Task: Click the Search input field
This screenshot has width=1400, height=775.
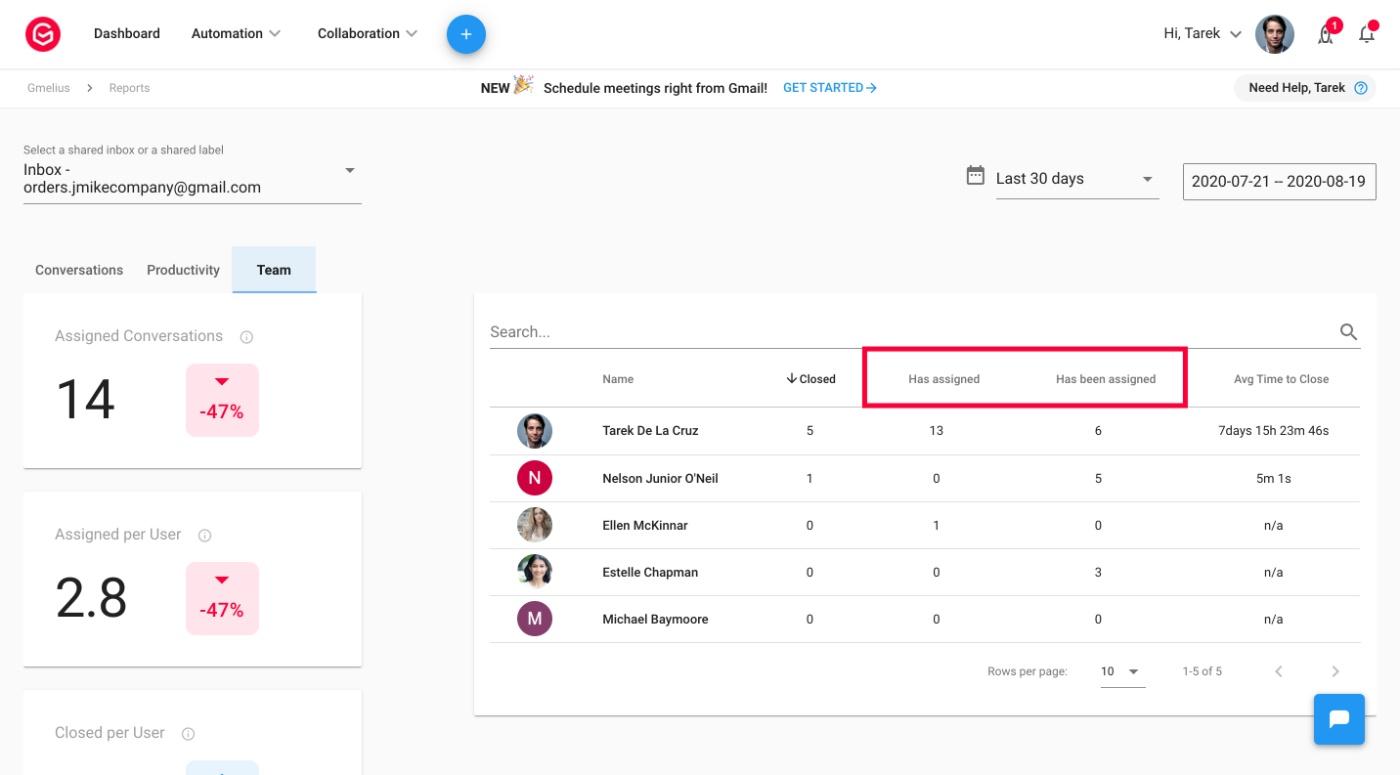Action: [x=910, y=332]
